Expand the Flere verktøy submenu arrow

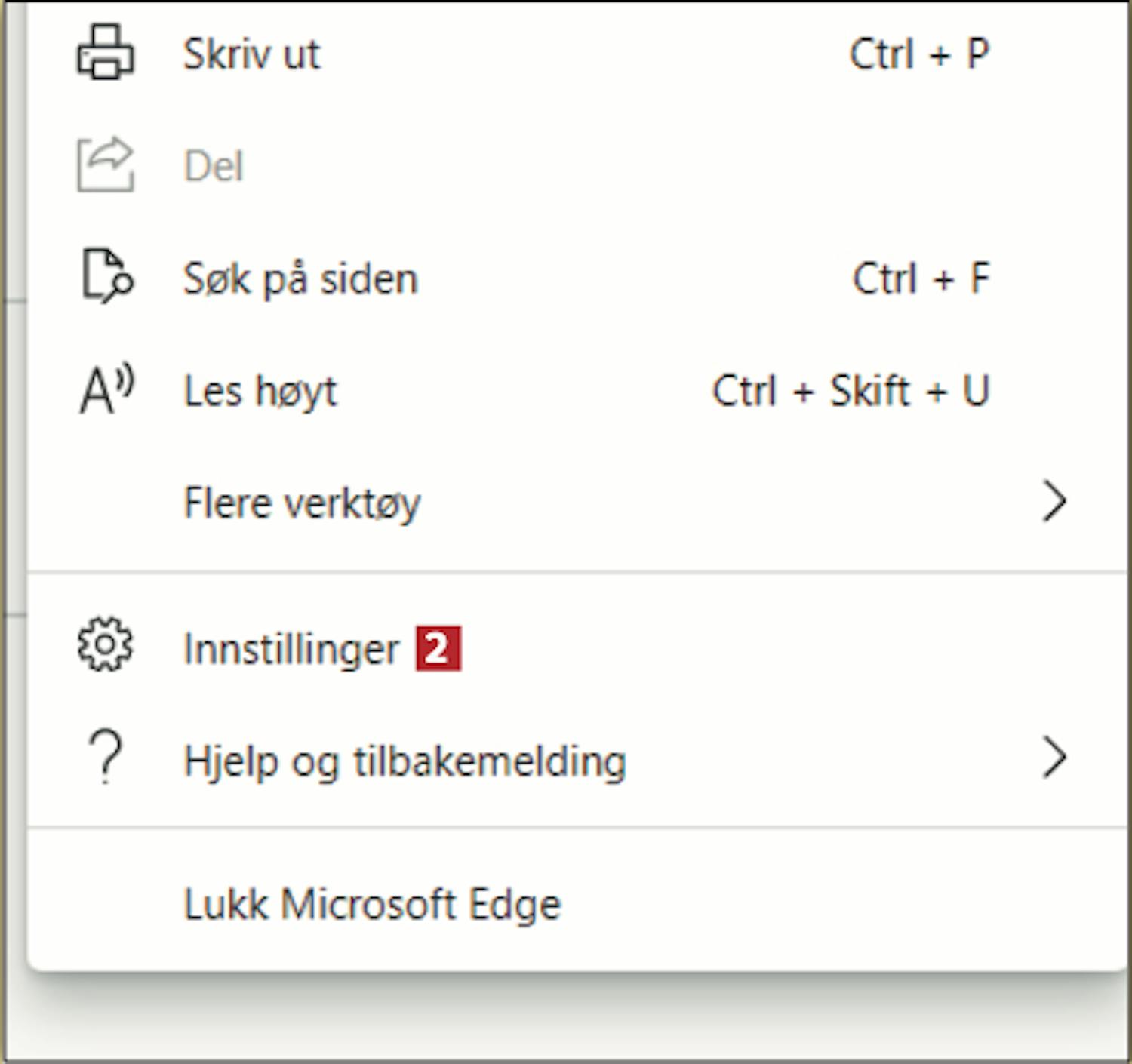1054,501
